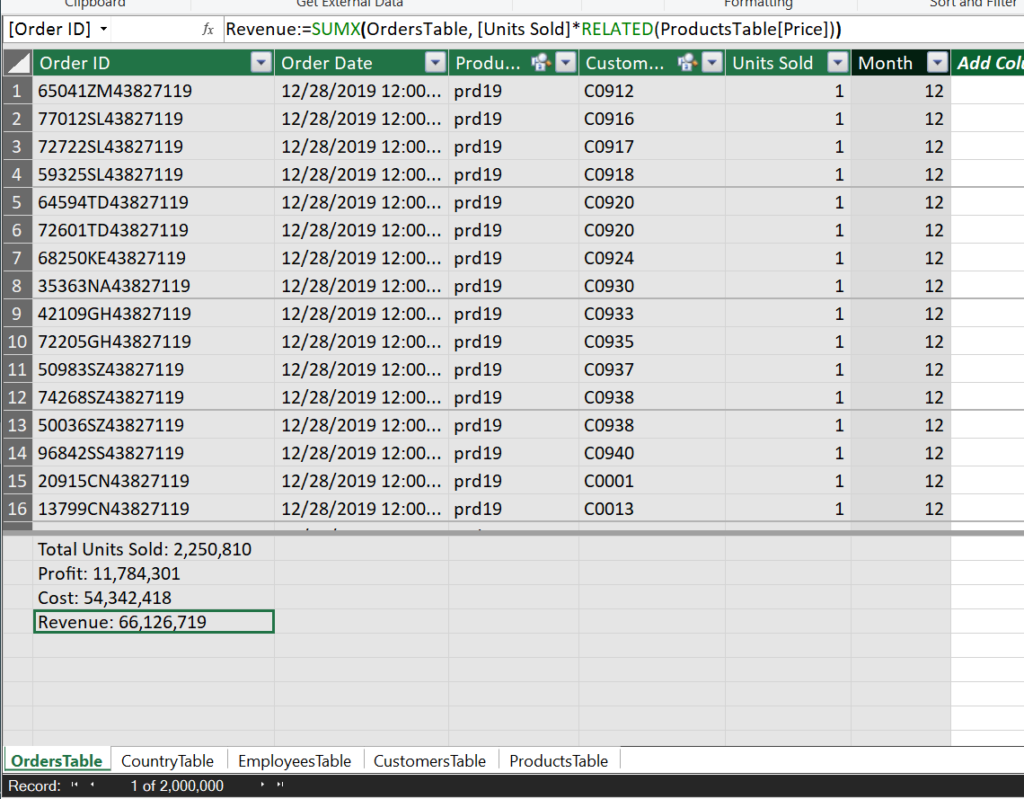Click the select-all corner of the grid
Image resolution: width=1024 pixels, height=799 pixels.
point(17,63)
